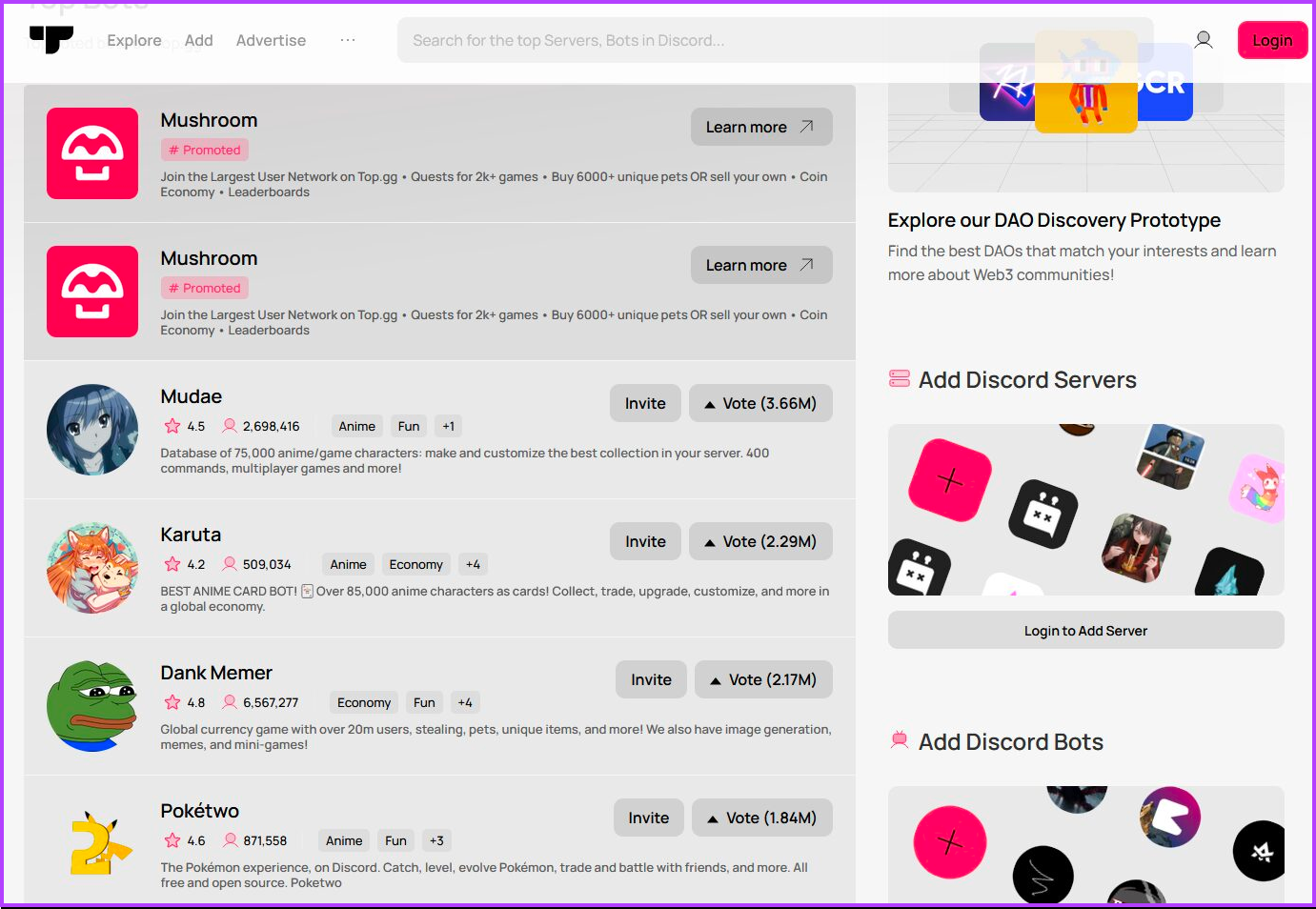Viewport: 1316px width, 909px height.
Task: Expand the +3 tags on Pokétwo
Action: point(436,840)
